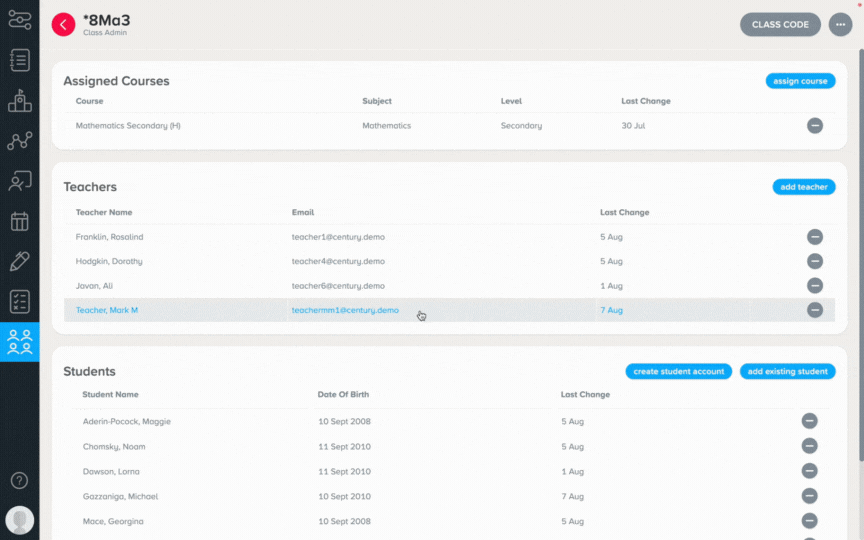The height and width of the screenshot is (540, 864).
Task: Select Aderin-Pocock, Maggie student name
Action: point(127,422)
